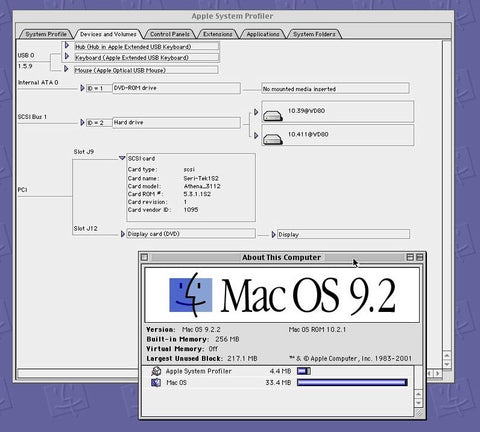Image resolution: width=480 pixels, height=432 pixels.
Task: Click the resize grip of About This Computer
Action: point(419,413)
